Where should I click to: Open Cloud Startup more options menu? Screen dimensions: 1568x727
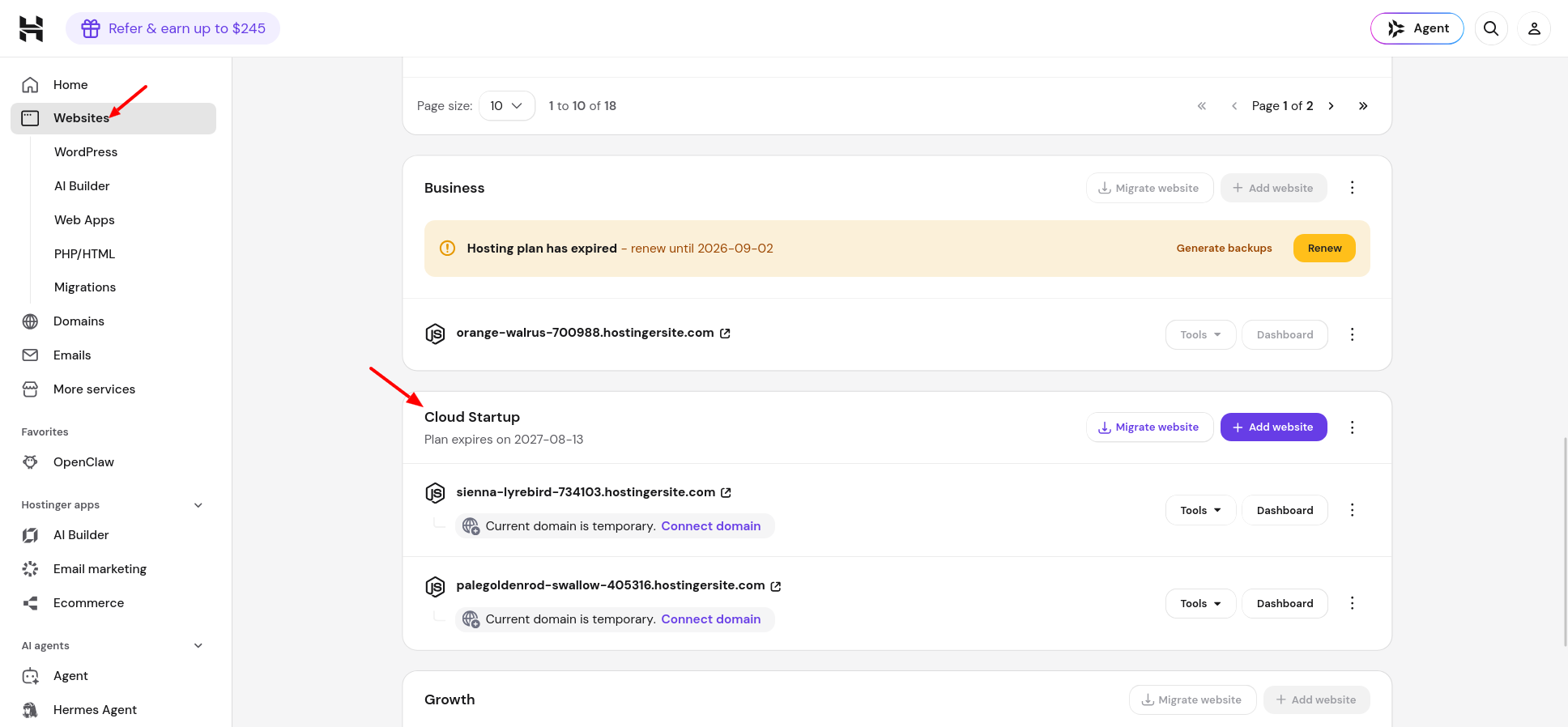(x=1352, y=427)
